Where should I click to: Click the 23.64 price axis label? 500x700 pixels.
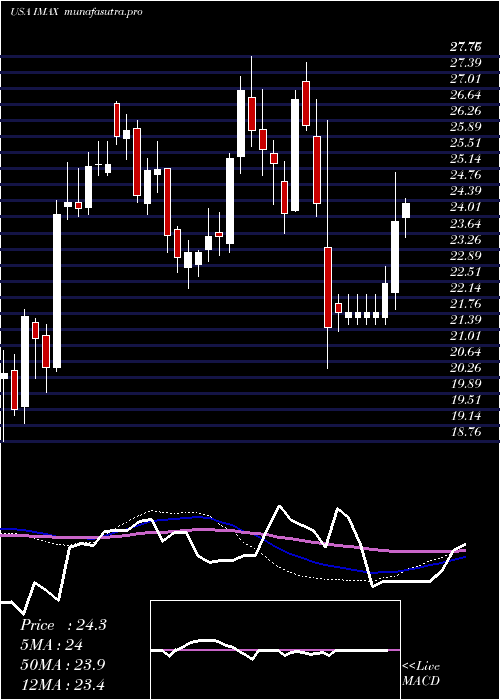[x=466, y=223]
